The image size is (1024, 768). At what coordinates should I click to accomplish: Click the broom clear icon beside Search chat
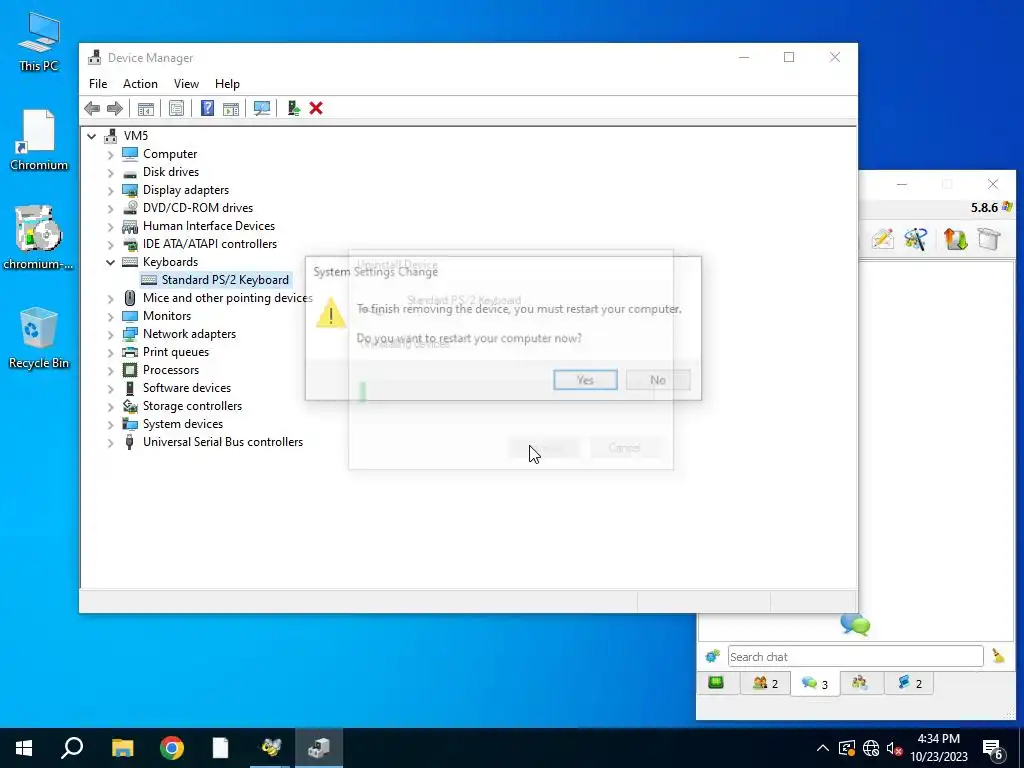[x=998, y=656]
